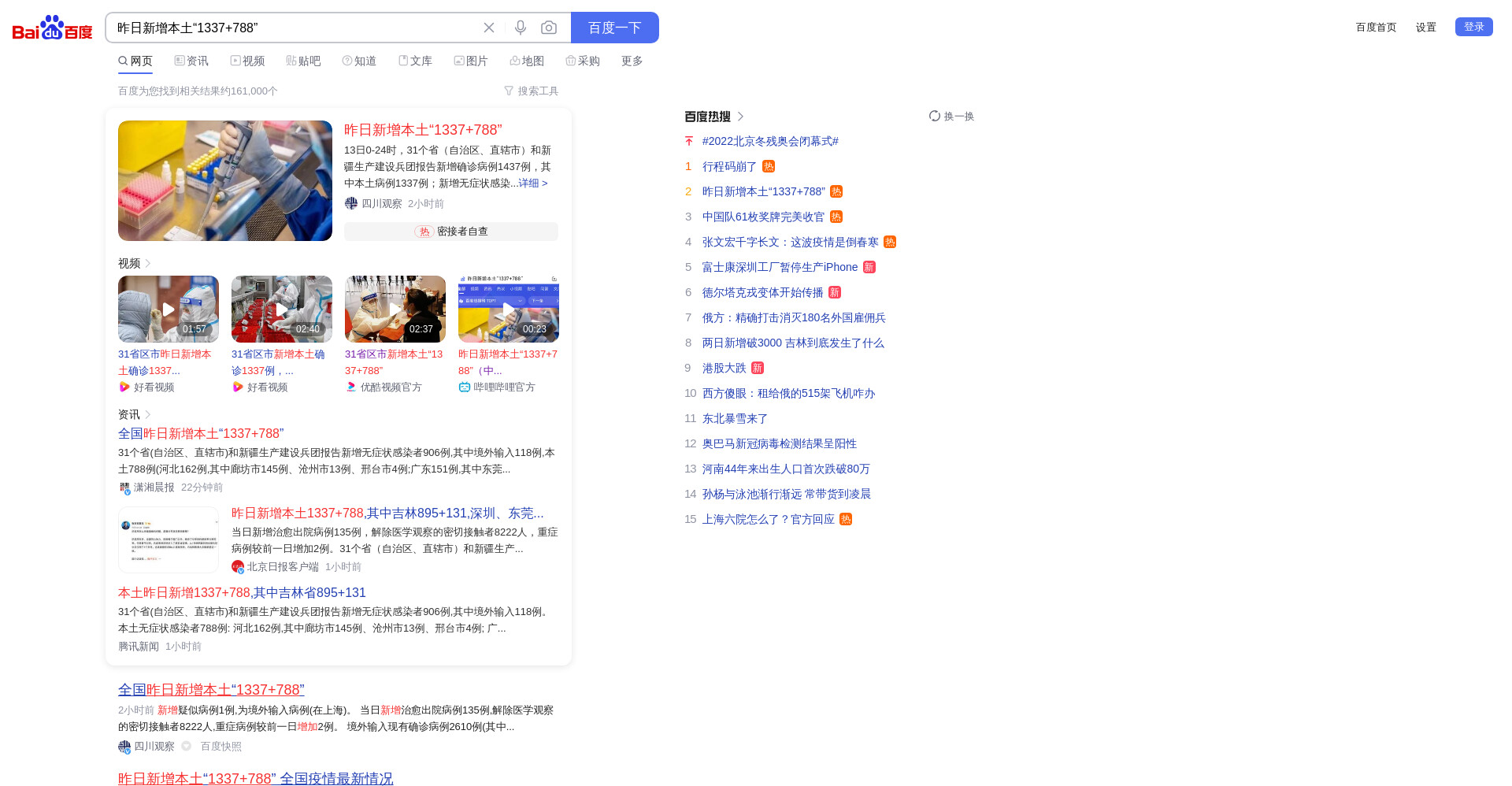
Task: Open hot search 富士康深圳工厂暂停生产iPhone
Action: (x=780, y=267)
